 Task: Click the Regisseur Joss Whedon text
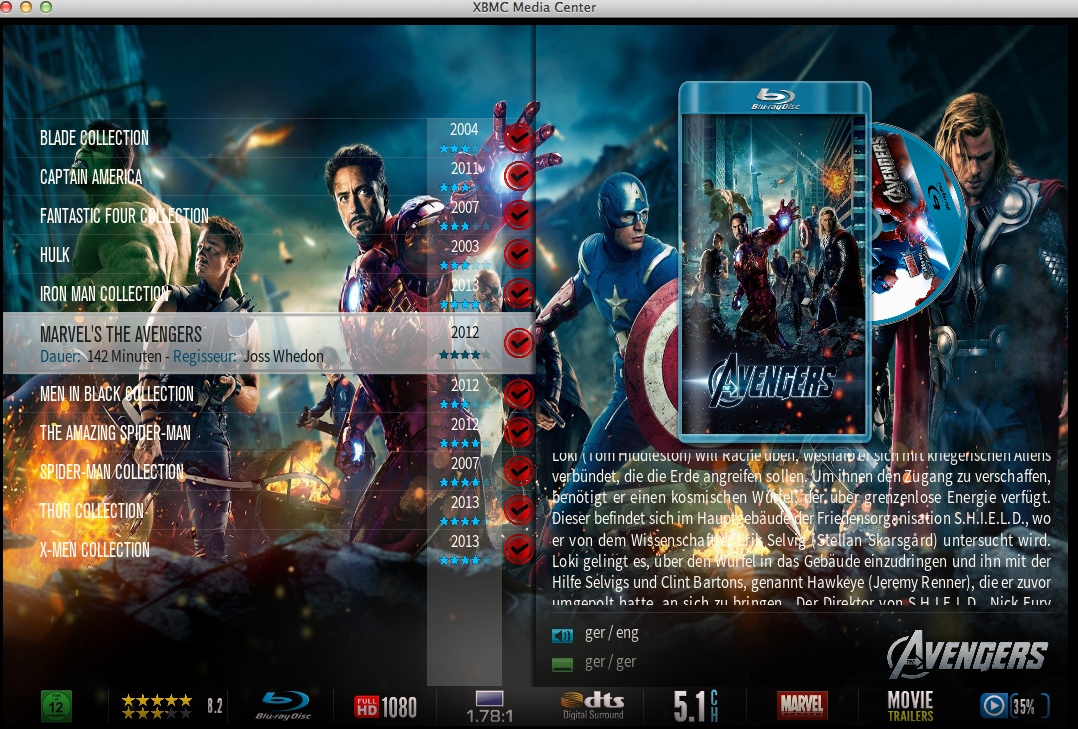248,356
